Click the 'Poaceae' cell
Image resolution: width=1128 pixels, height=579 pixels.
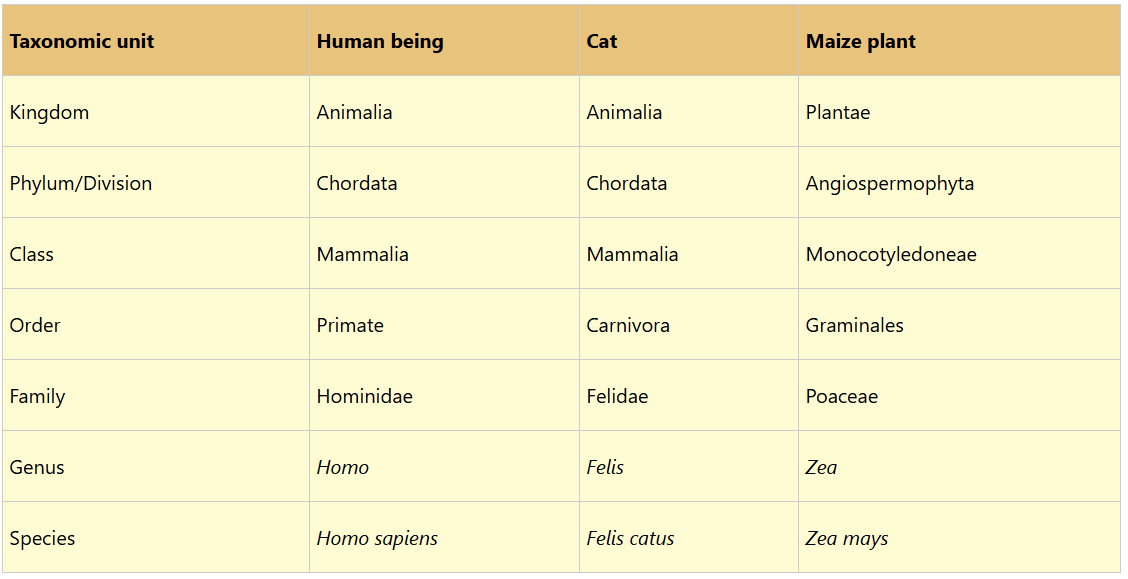(x=842, y=397)
